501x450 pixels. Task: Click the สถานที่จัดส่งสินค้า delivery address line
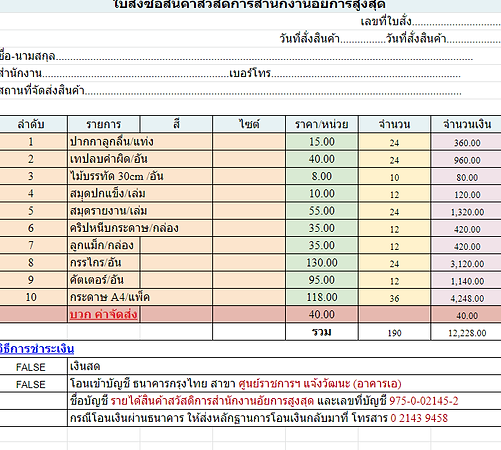pyautogui.click(x=231, y=90)
